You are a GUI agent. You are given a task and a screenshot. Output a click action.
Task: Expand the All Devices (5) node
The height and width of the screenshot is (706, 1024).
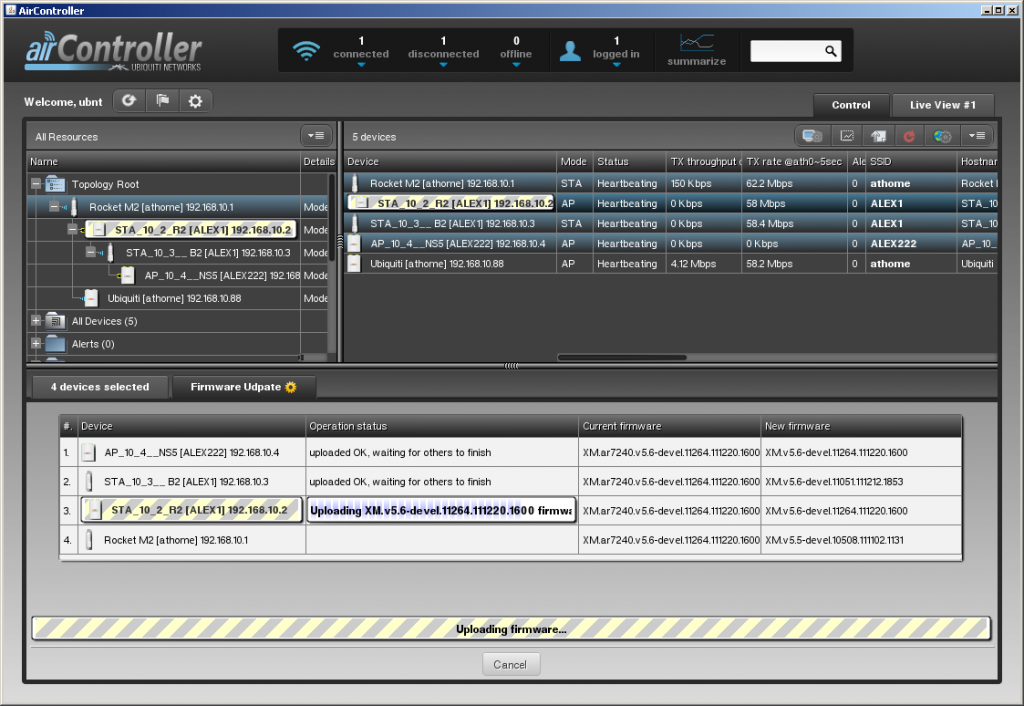tap(37, 321)
